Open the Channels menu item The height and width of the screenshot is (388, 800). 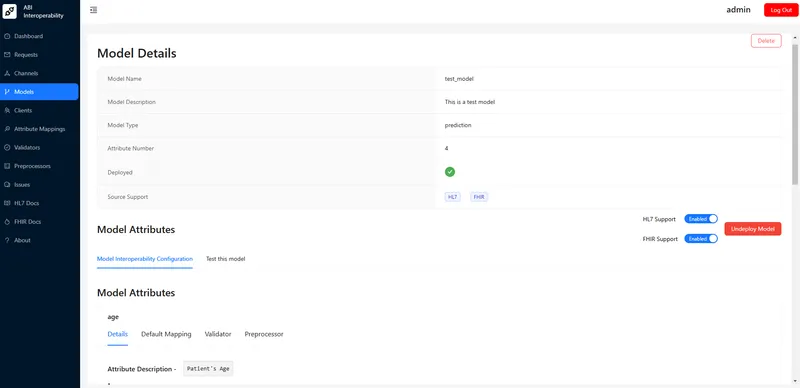[39, 74]
